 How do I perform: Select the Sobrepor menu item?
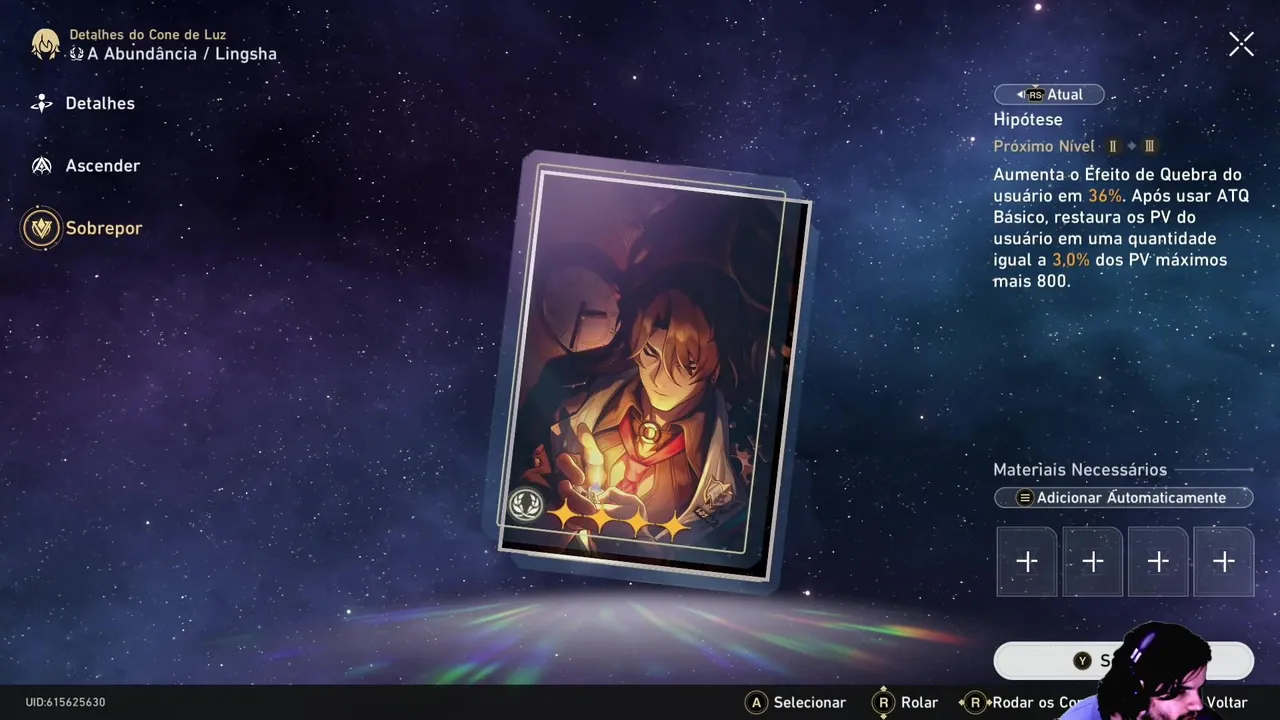tap(104, 228)
